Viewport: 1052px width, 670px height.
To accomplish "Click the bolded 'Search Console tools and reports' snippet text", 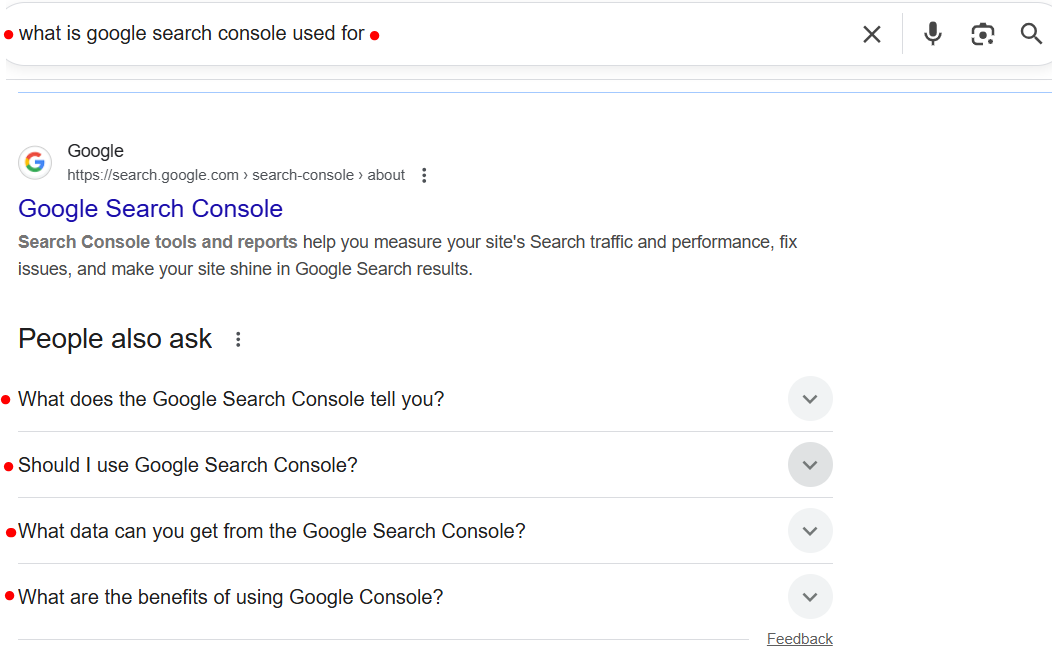I will [x=156, y=241].
